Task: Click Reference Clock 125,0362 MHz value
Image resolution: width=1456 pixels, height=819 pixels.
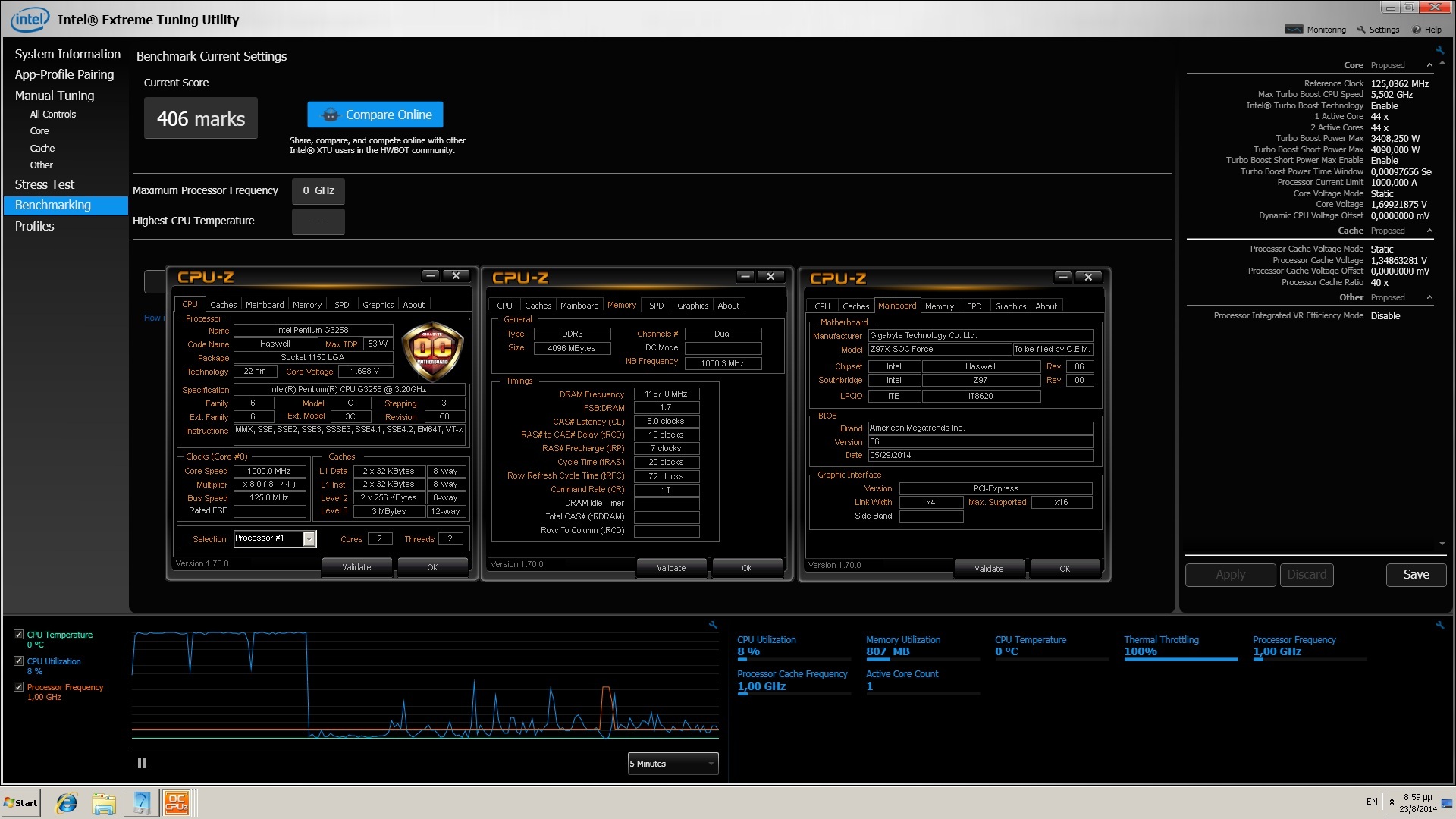Action: [x=1400, y=84]
